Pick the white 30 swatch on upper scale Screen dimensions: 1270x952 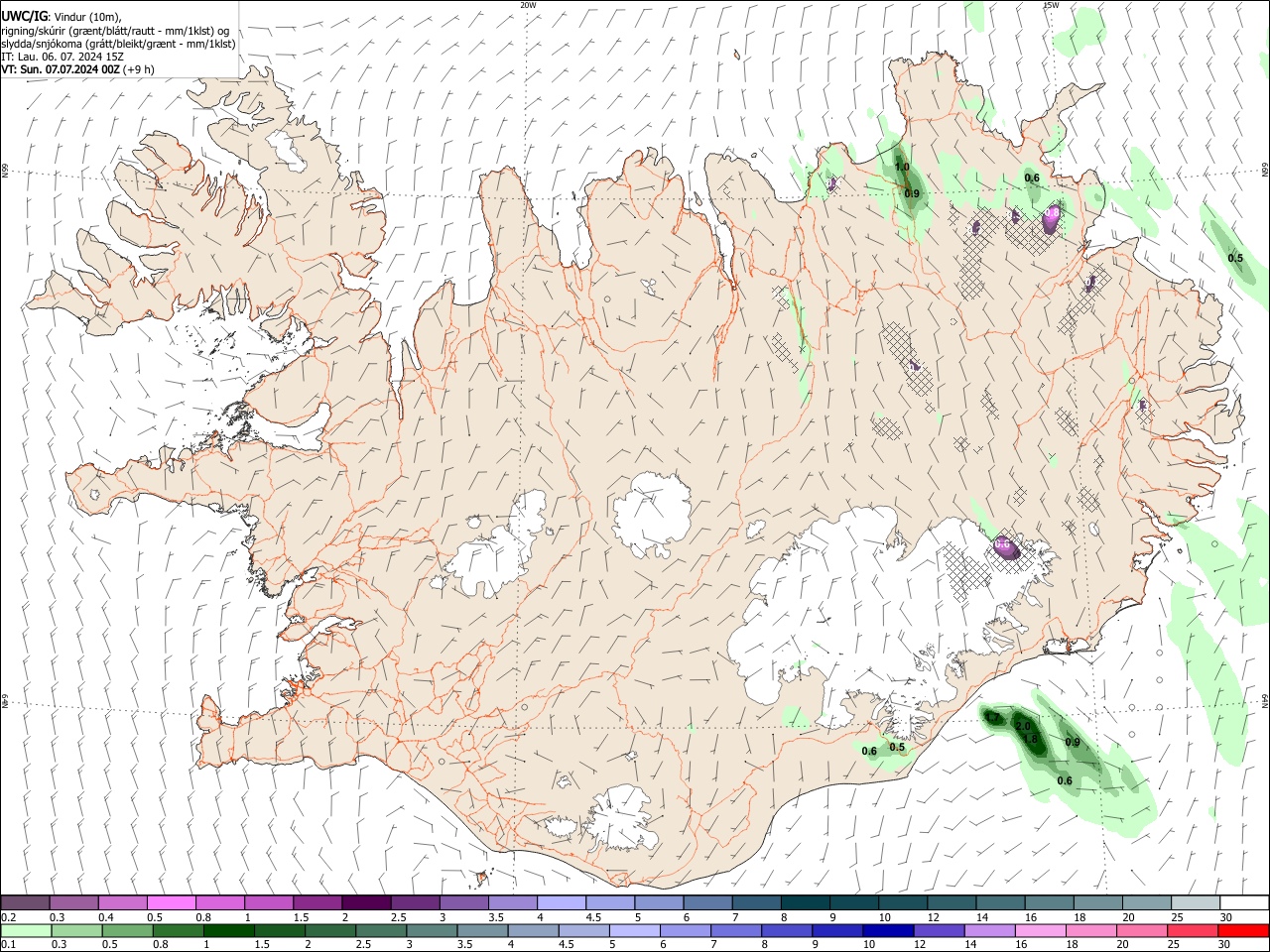click(x=1244, y=902)
